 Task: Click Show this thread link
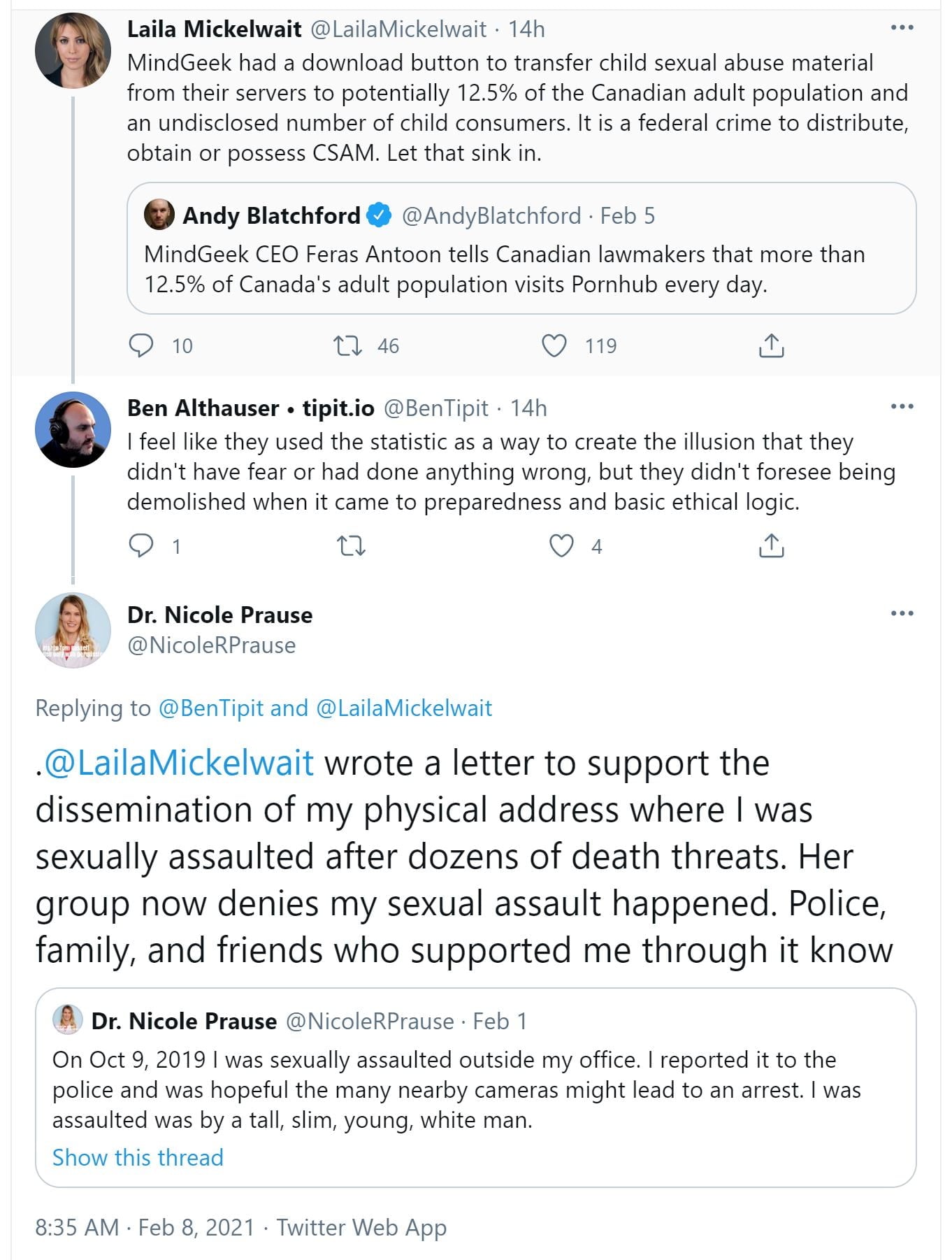[x=138, y=1157]
